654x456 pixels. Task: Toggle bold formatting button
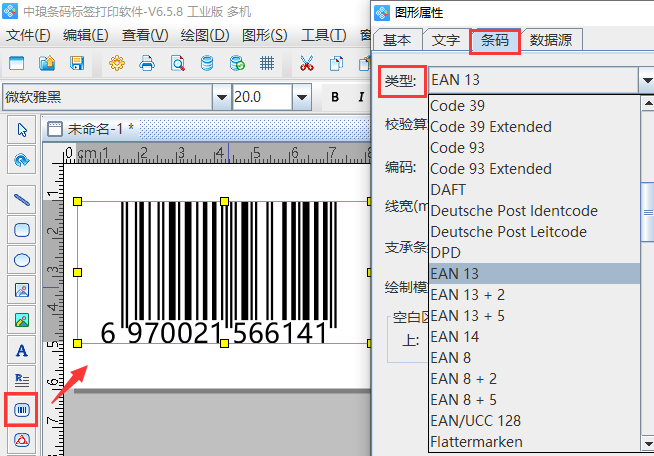click(x=335, y=97)
